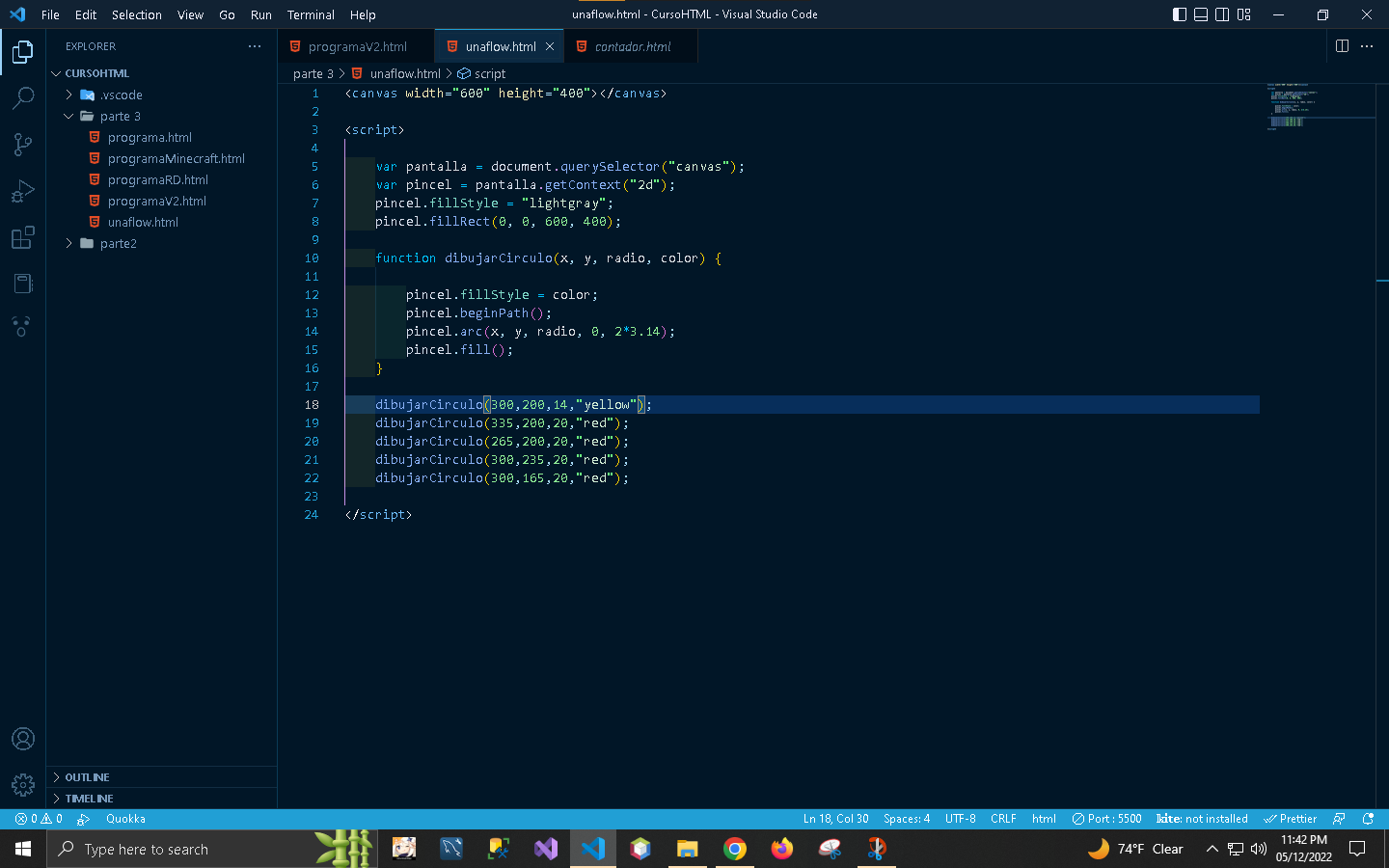Open Customize Layout icon in title bar

point(1244,14)
